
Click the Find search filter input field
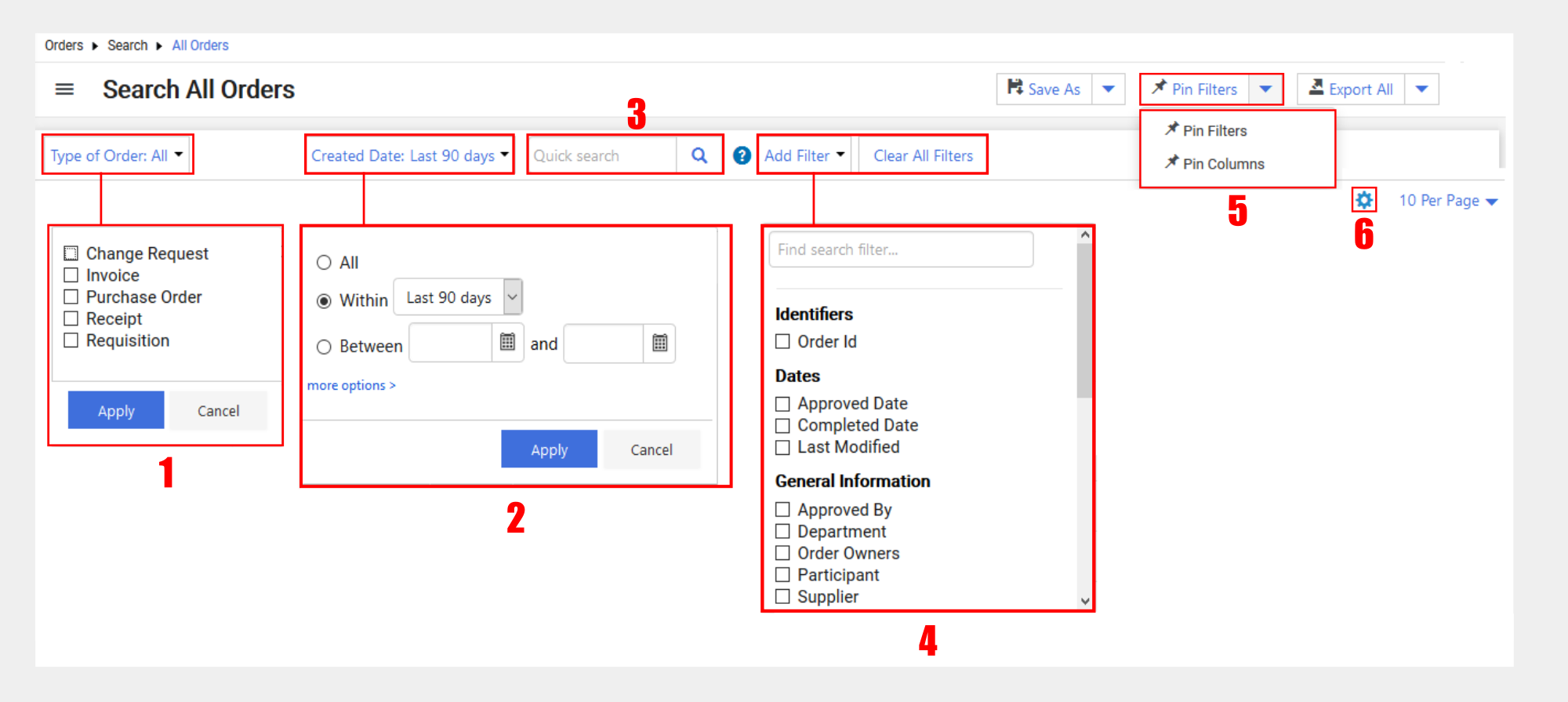coord(901,249)
